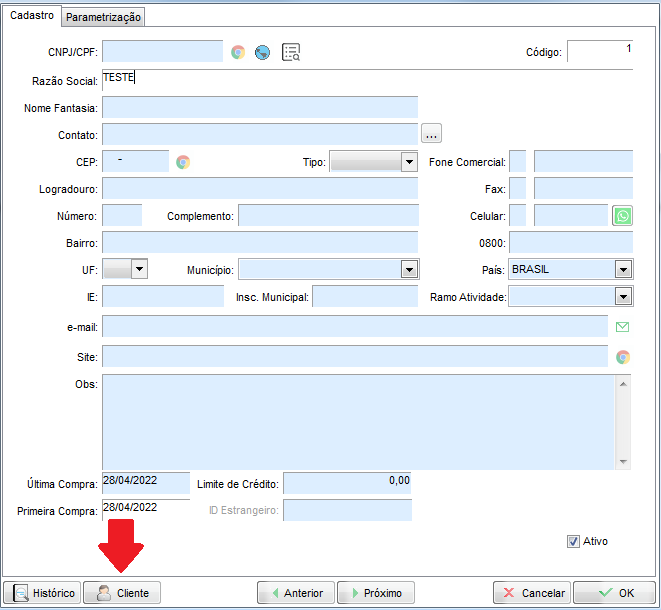The width and height of the screenshot is (661, 610).
Task: Click the Cliente button
Action: pyautogui.click(x=122, y=593)
